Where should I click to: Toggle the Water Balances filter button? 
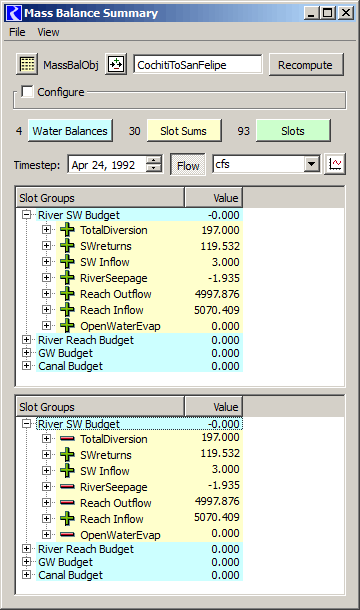coord(70,131)
